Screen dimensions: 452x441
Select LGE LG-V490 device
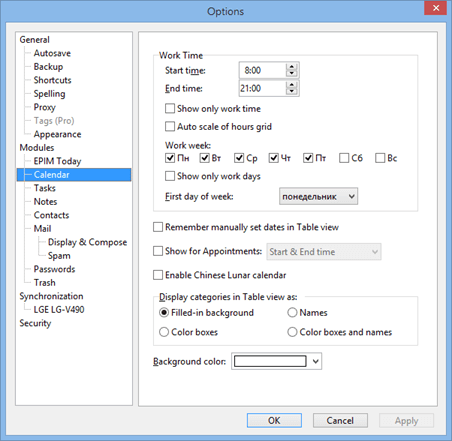(x=59, y=310)
